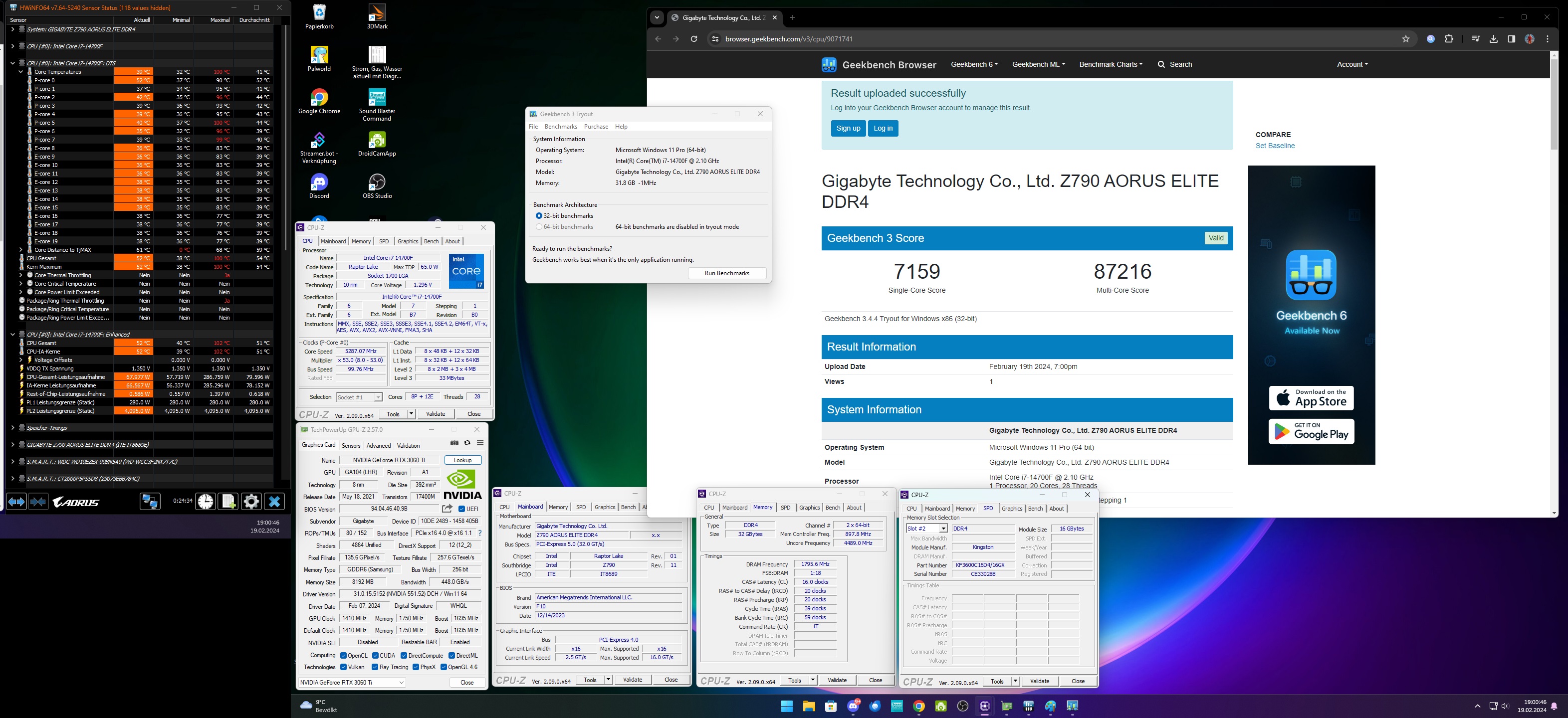Open OBS Studio desktop icon
Viewport: 1568px width, 718px height.
pyautogui.click(x=377, y=186)
